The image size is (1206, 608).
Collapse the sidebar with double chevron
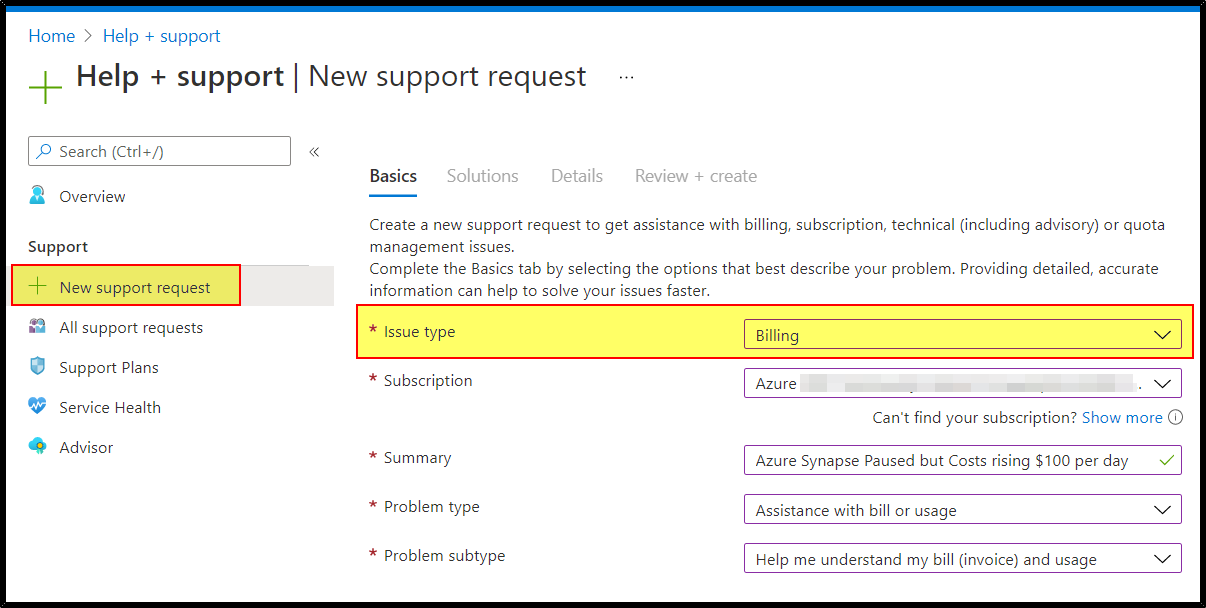point(314,152)
